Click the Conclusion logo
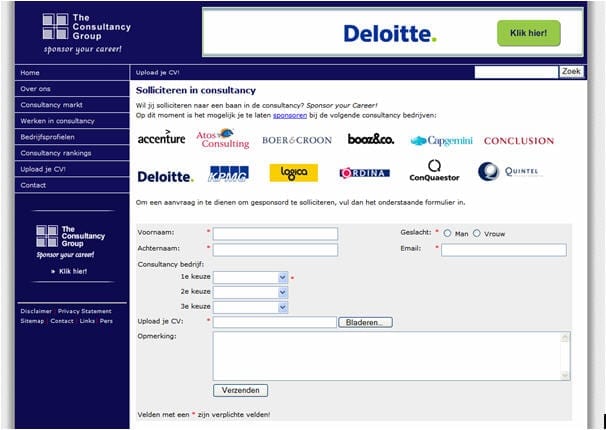 (519, 141)
